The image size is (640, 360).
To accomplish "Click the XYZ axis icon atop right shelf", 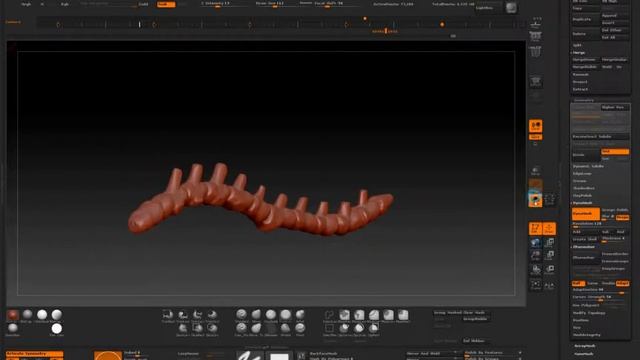I will coord(536,21).
